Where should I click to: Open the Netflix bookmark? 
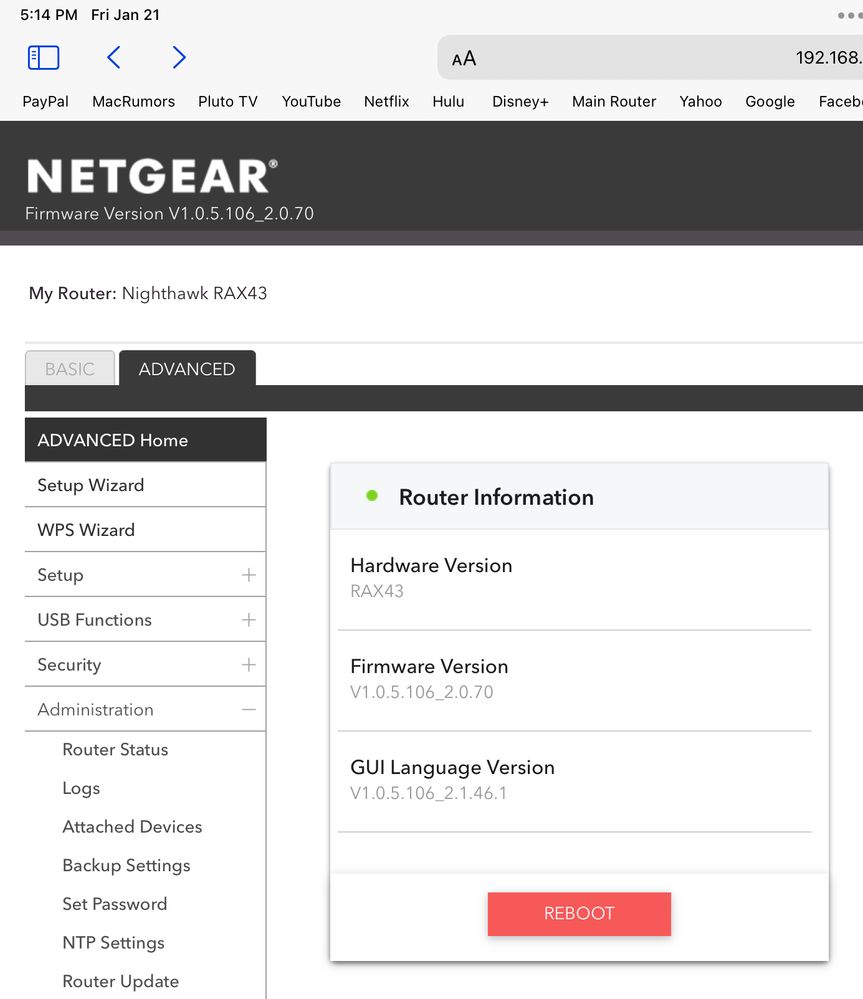[386, 101]
